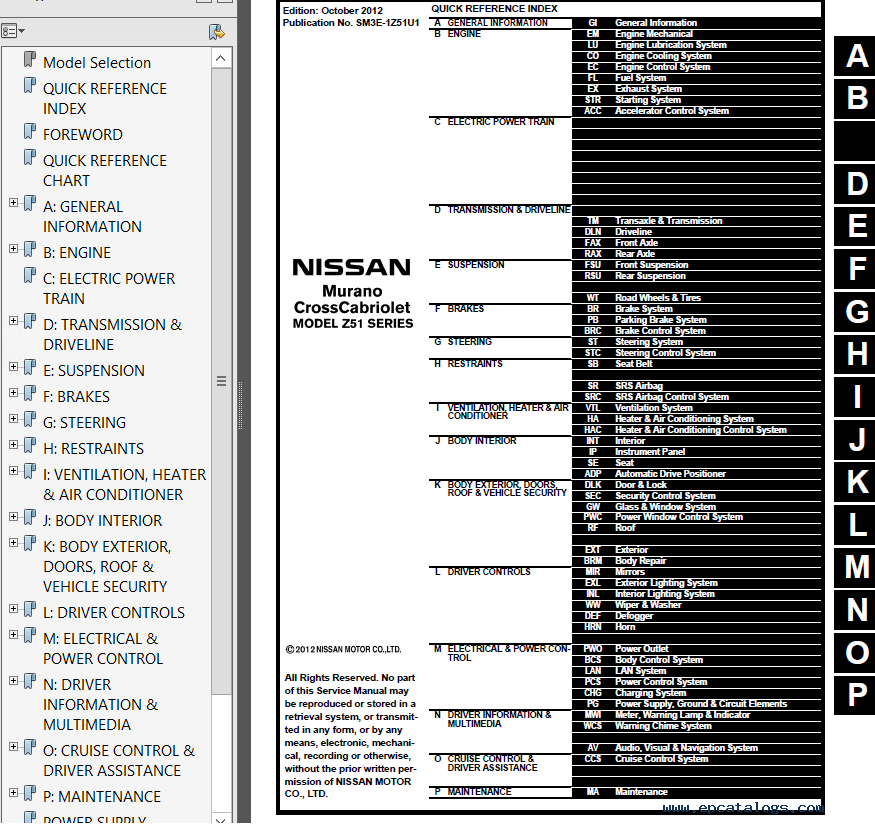Viewport: 875px width, 824px height.
Task: Select the D section tab on page edge
Action: click(x=855, y=184)
